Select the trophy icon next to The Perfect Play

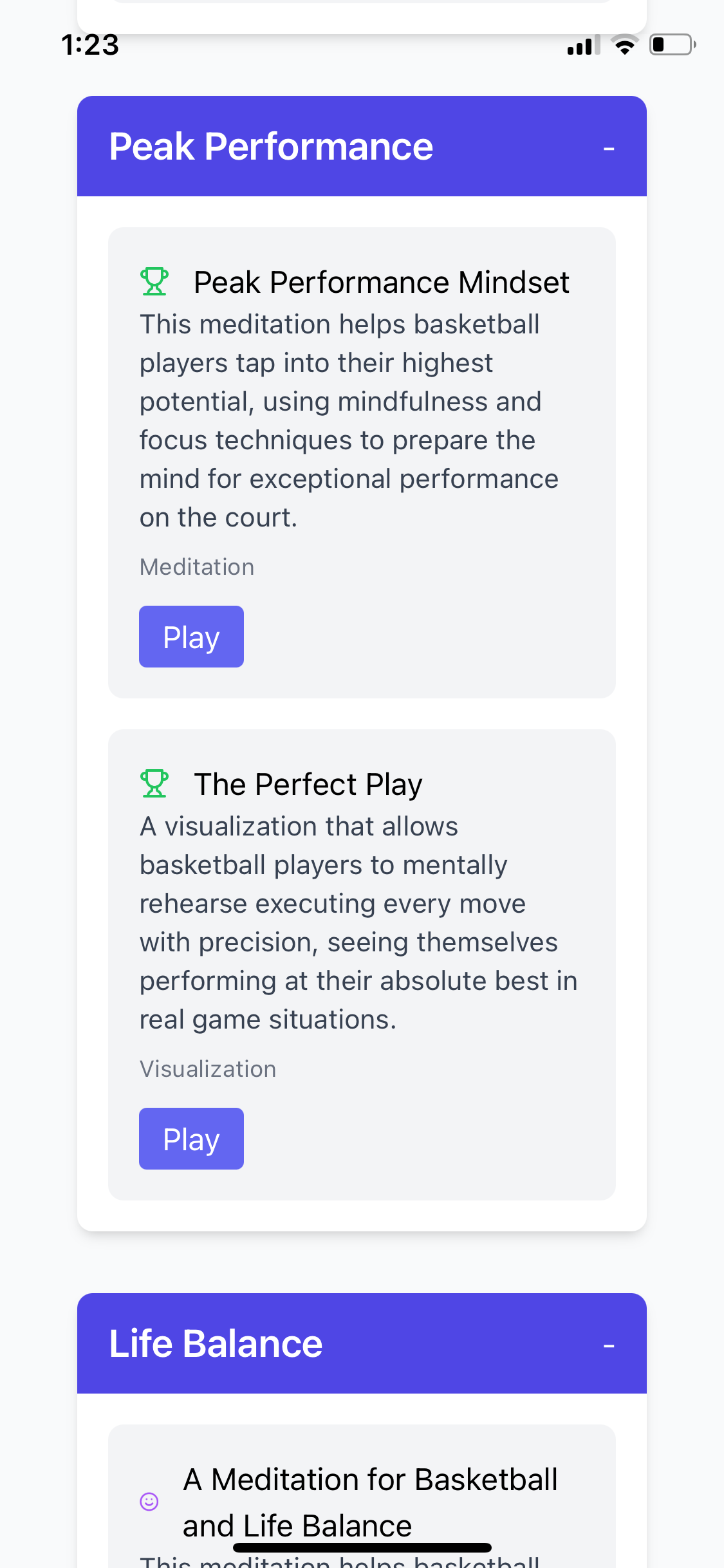154,783
